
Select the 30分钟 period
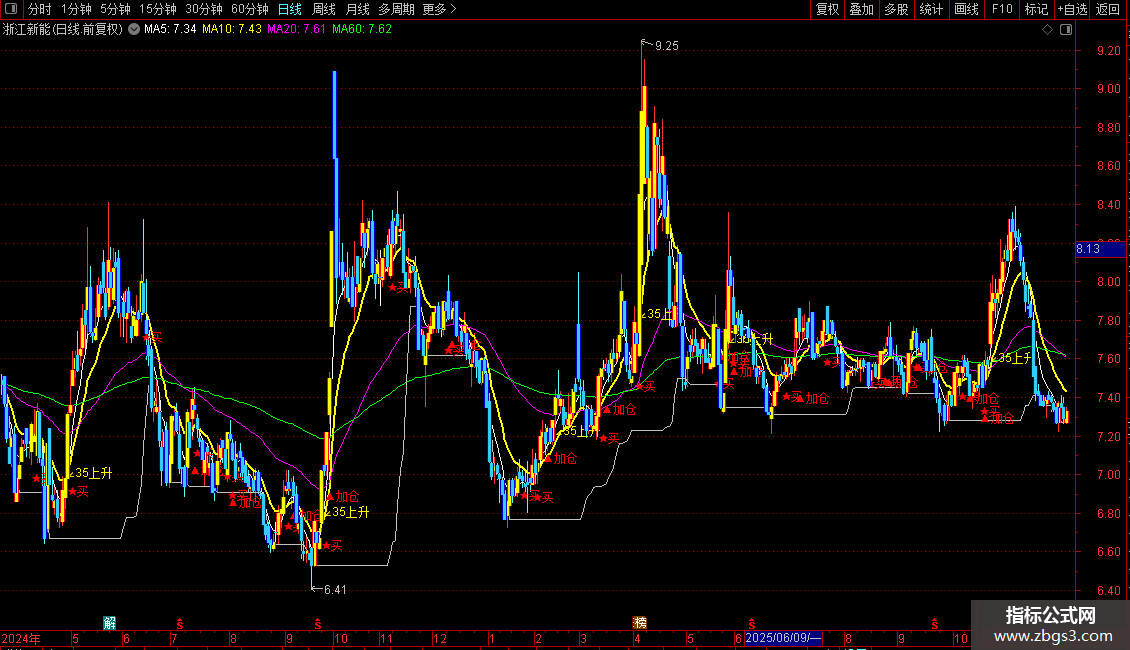click(x=204, y=9)
